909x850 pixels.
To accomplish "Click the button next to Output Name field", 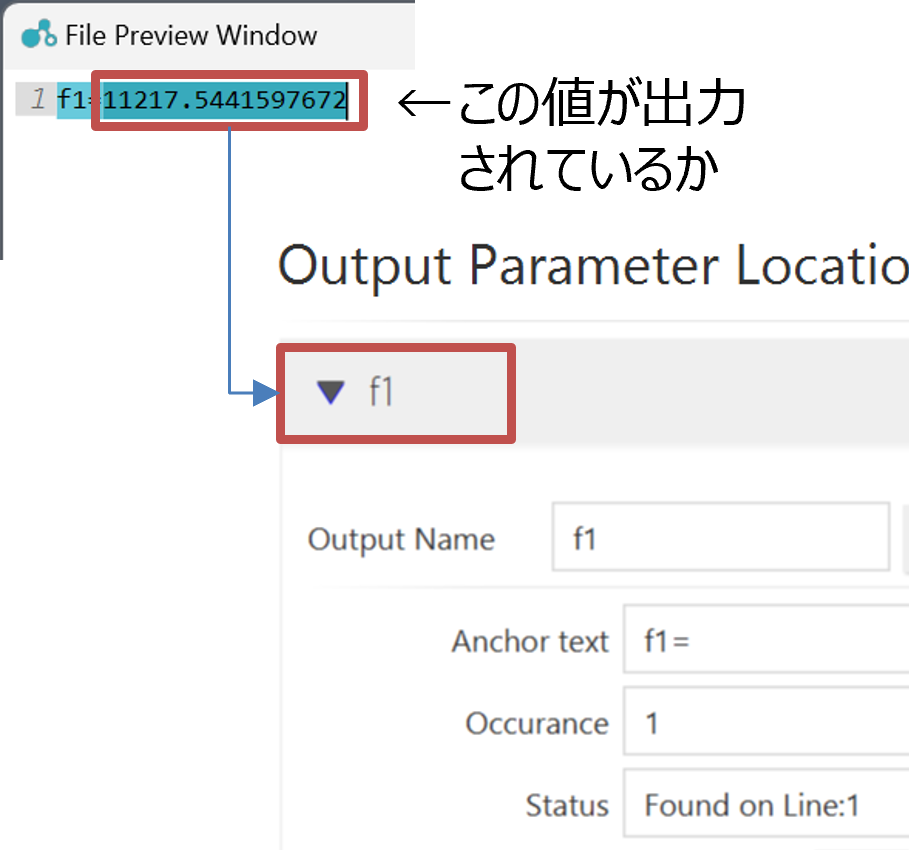I will 905,538.
